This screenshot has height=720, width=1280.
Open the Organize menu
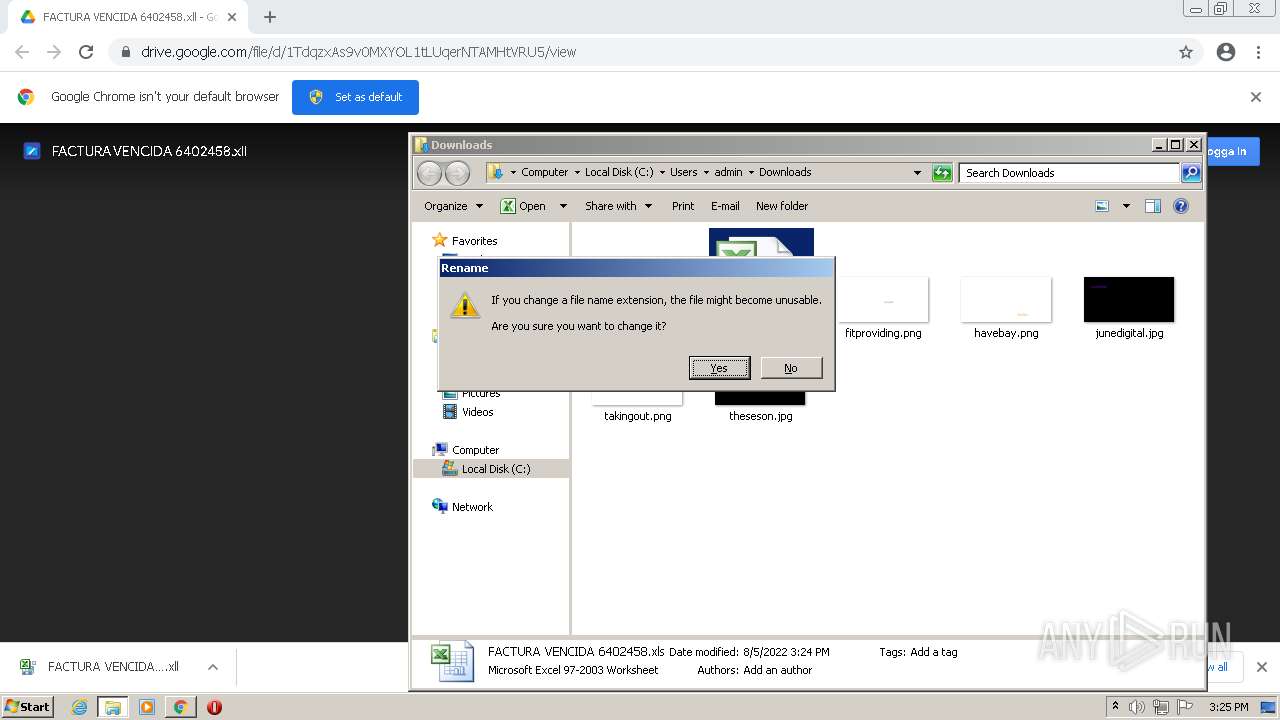[453, 206]
